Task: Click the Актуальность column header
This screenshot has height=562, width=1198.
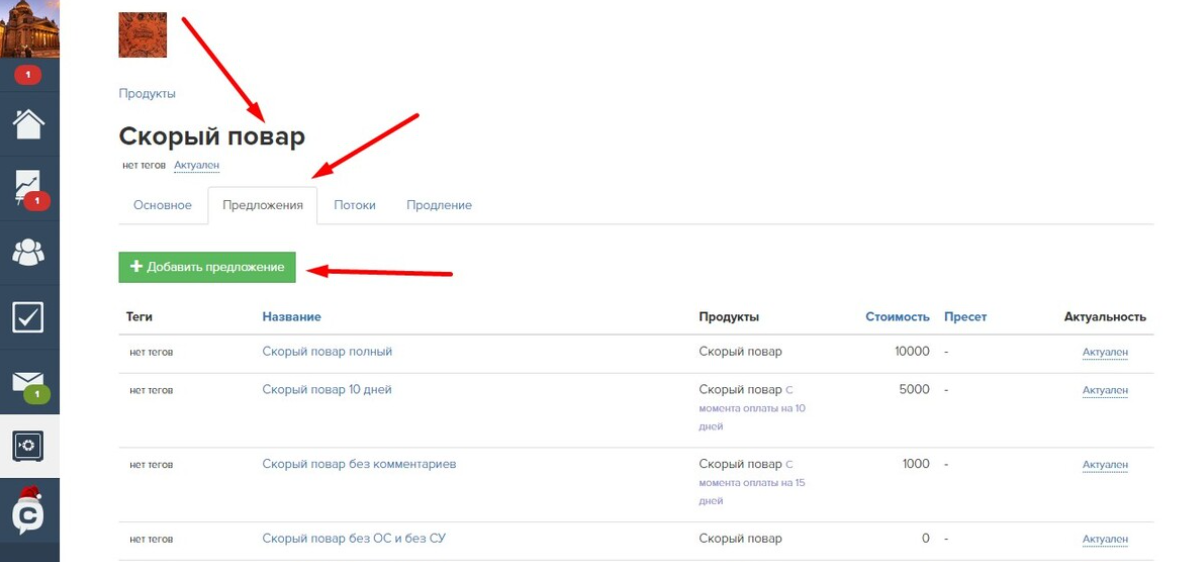Action: coord(1105,317)
